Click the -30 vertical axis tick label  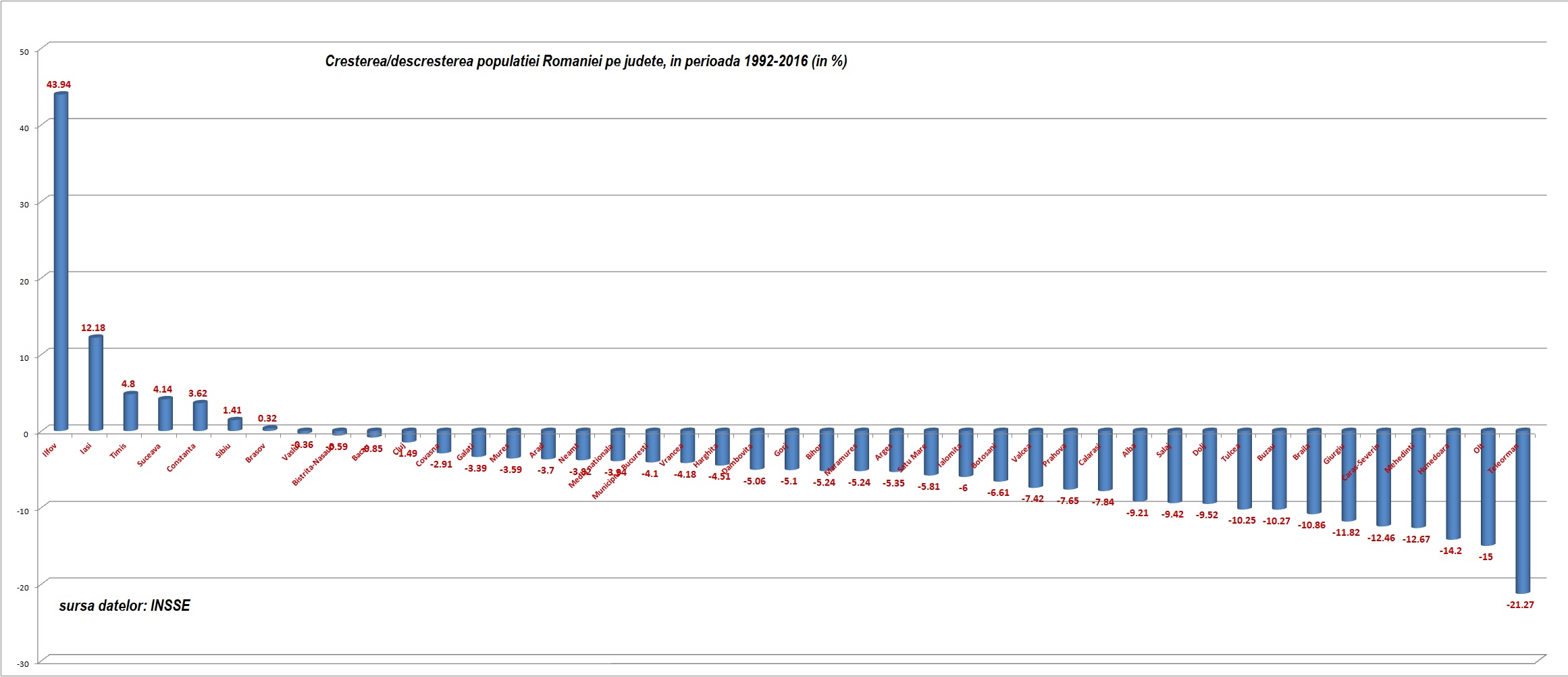[23, 664]
